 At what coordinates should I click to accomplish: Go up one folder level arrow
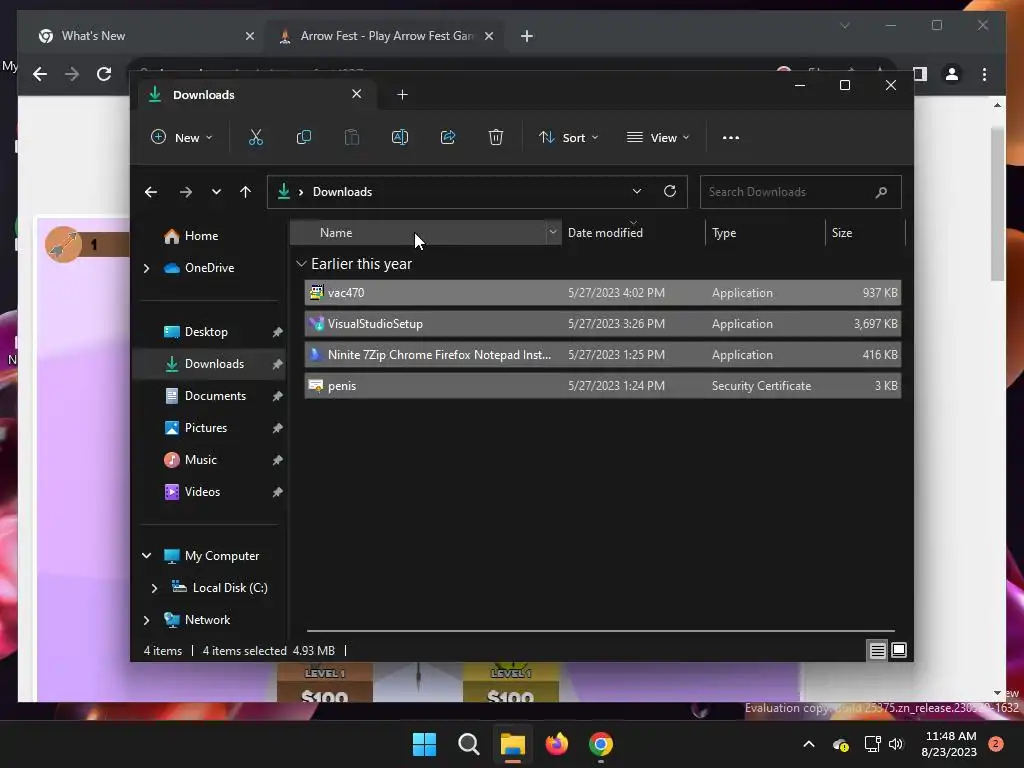246,192
